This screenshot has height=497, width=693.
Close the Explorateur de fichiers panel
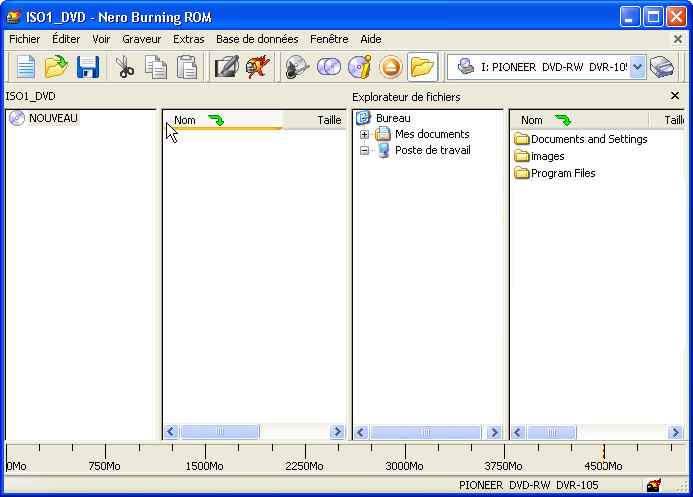pos(675,95)
